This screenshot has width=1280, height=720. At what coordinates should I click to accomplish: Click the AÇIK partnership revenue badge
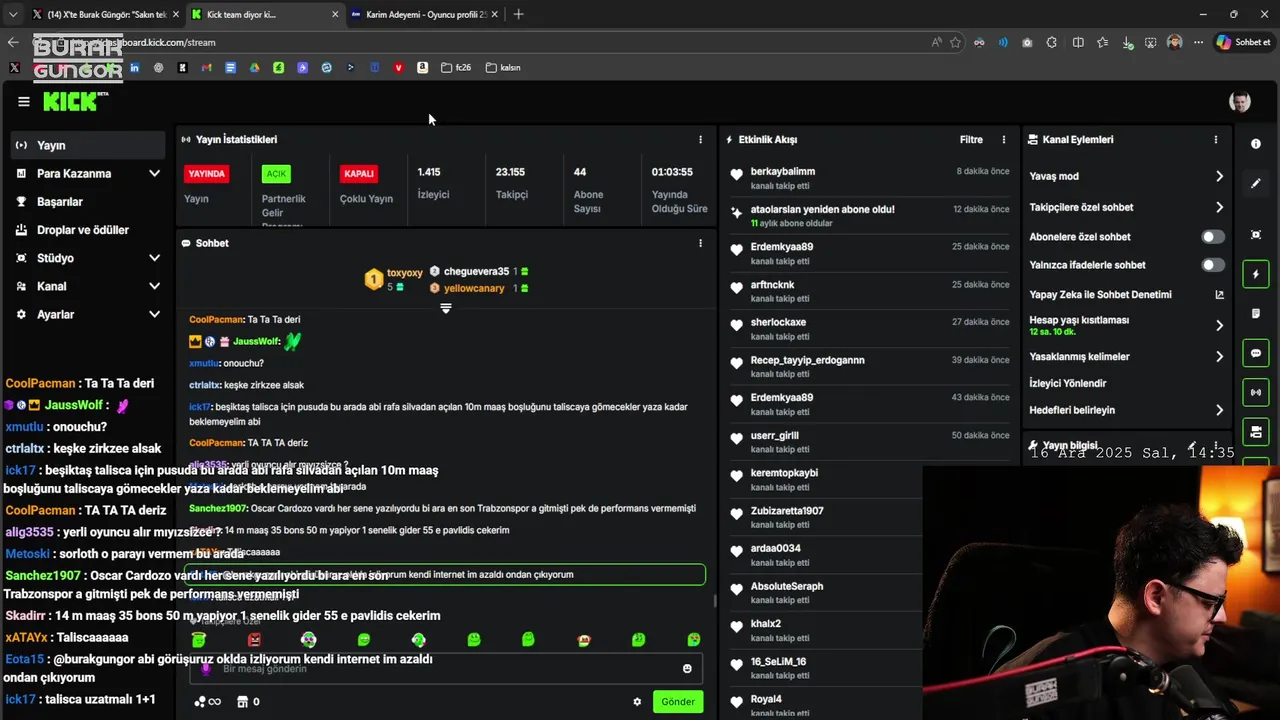click(276, 174)
